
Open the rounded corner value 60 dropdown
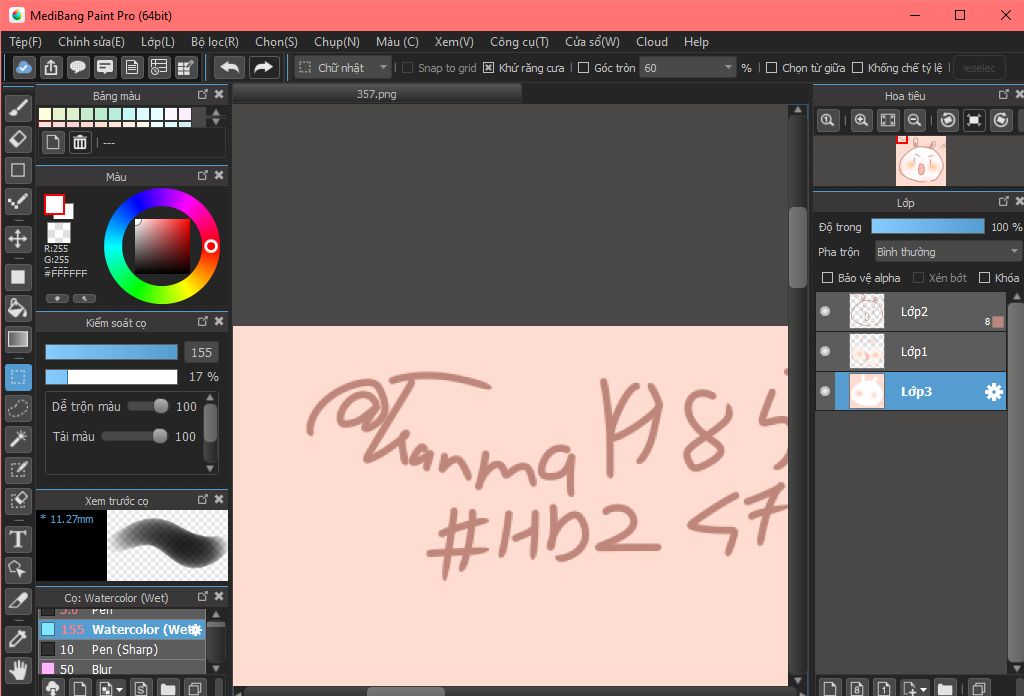(688, 68)
